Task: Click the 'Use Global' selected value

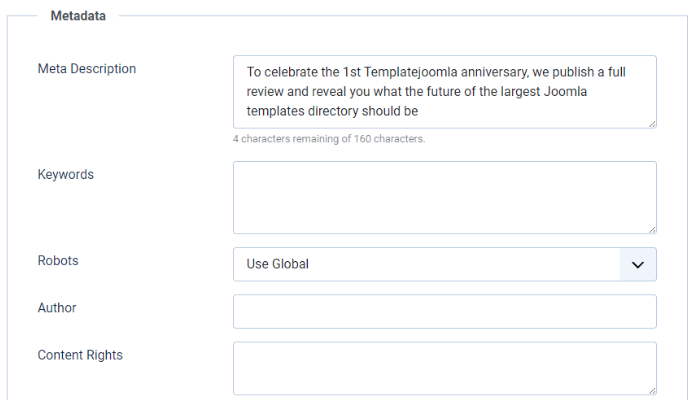Action: click(278, 264)
